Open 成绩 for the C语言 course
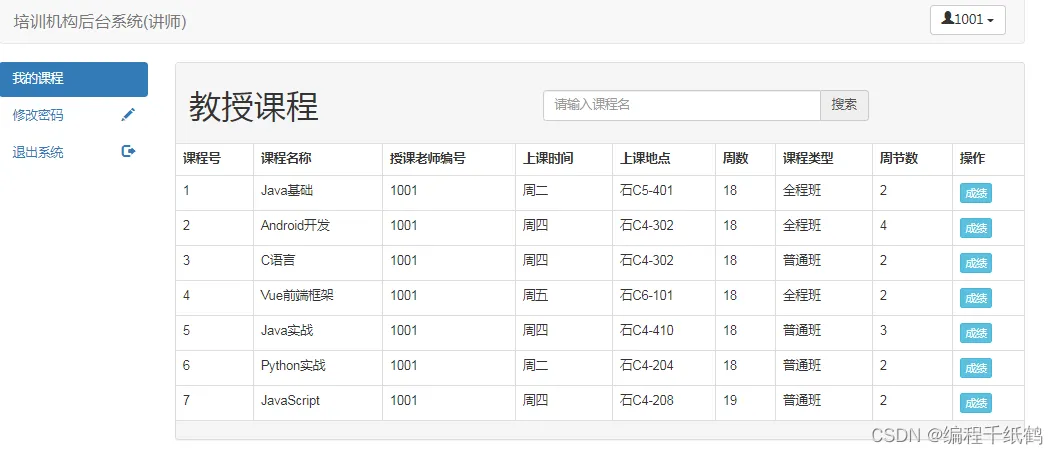 (976, 263)
